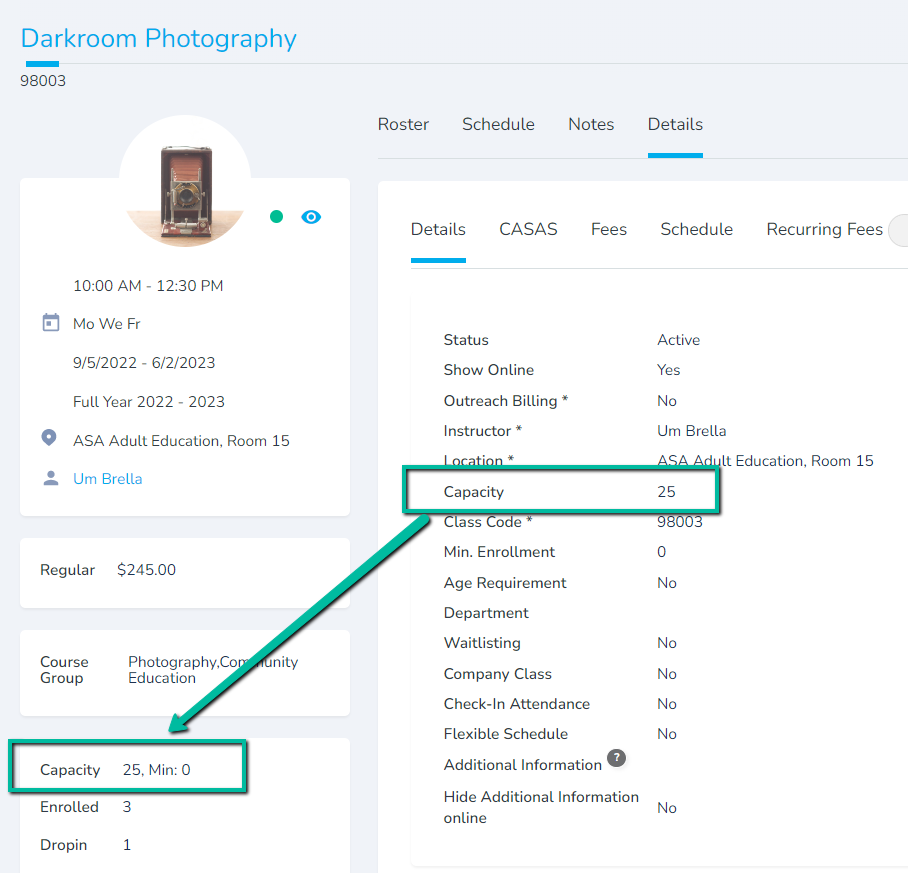The height and width of the screenshot is (873, 908).
Task: Open the blue Um Brella instructor link
Action: [x=108, y=479]
